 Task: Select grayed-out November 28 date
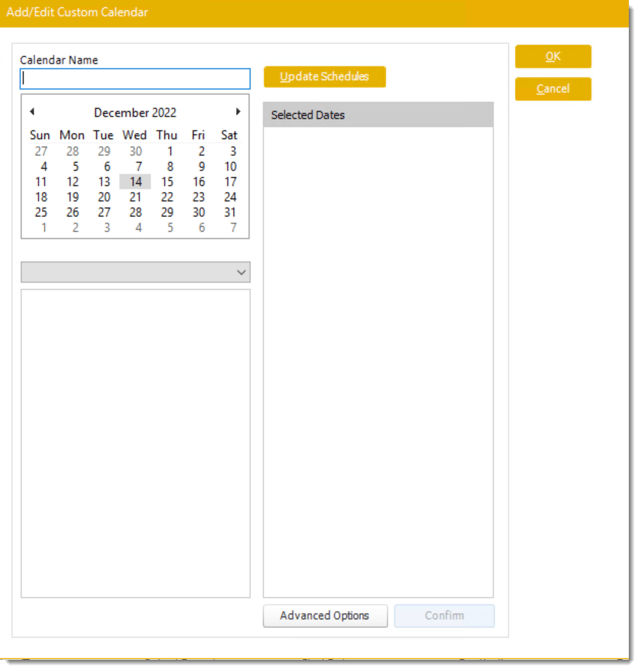[x=73, y=151]
